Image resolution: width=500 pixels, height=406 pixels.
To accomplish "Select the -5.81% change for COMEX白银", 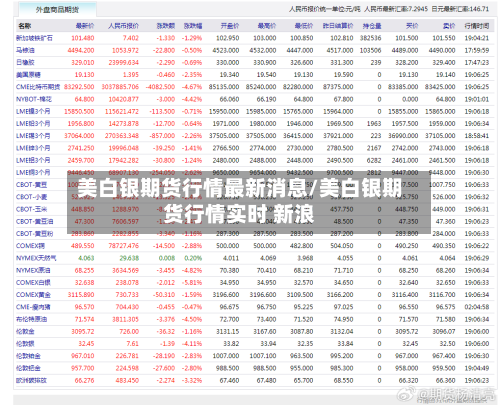I will click(192, 283).
